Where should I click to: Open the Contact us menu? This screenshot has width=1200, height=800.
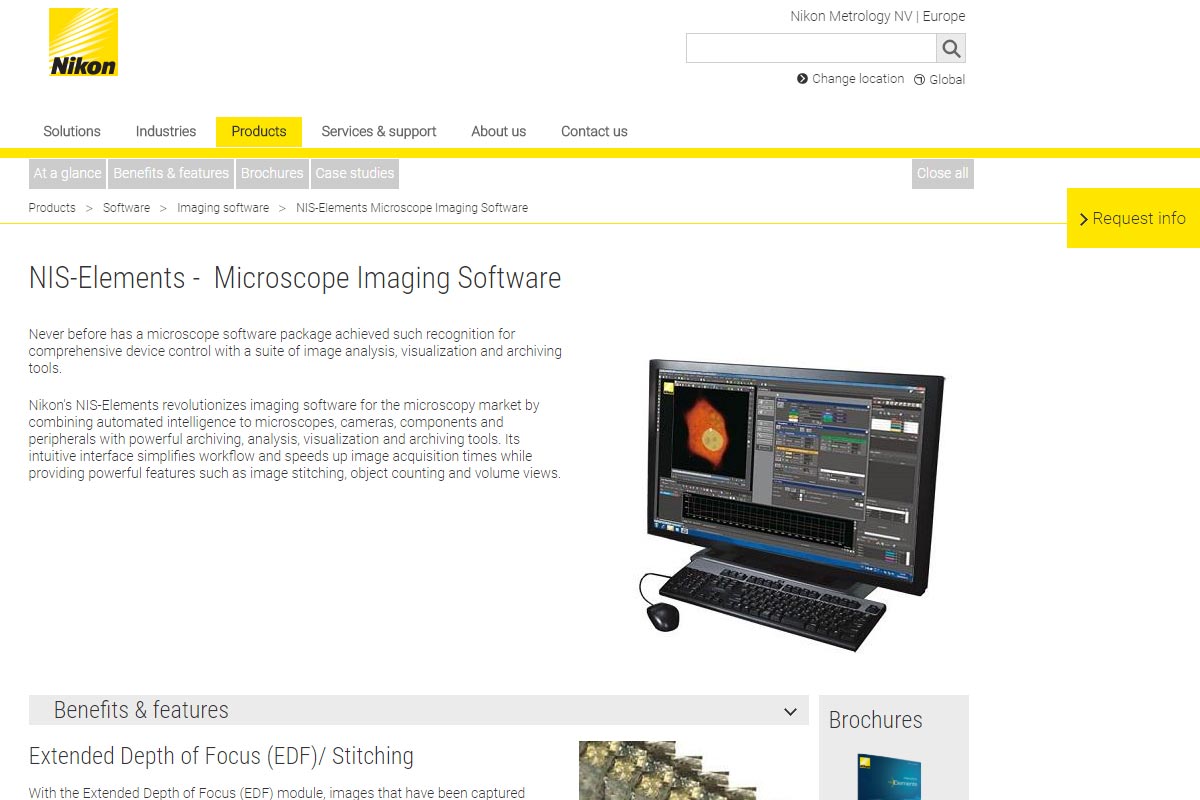pos(594,131)
